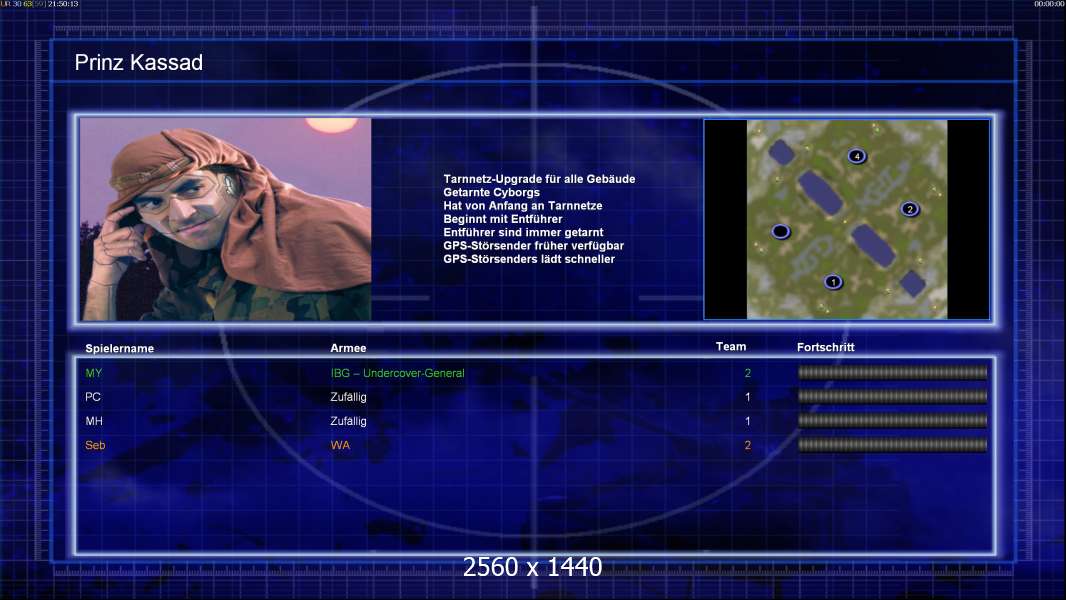Click Getarnte Cyborgs ability line

492,192
